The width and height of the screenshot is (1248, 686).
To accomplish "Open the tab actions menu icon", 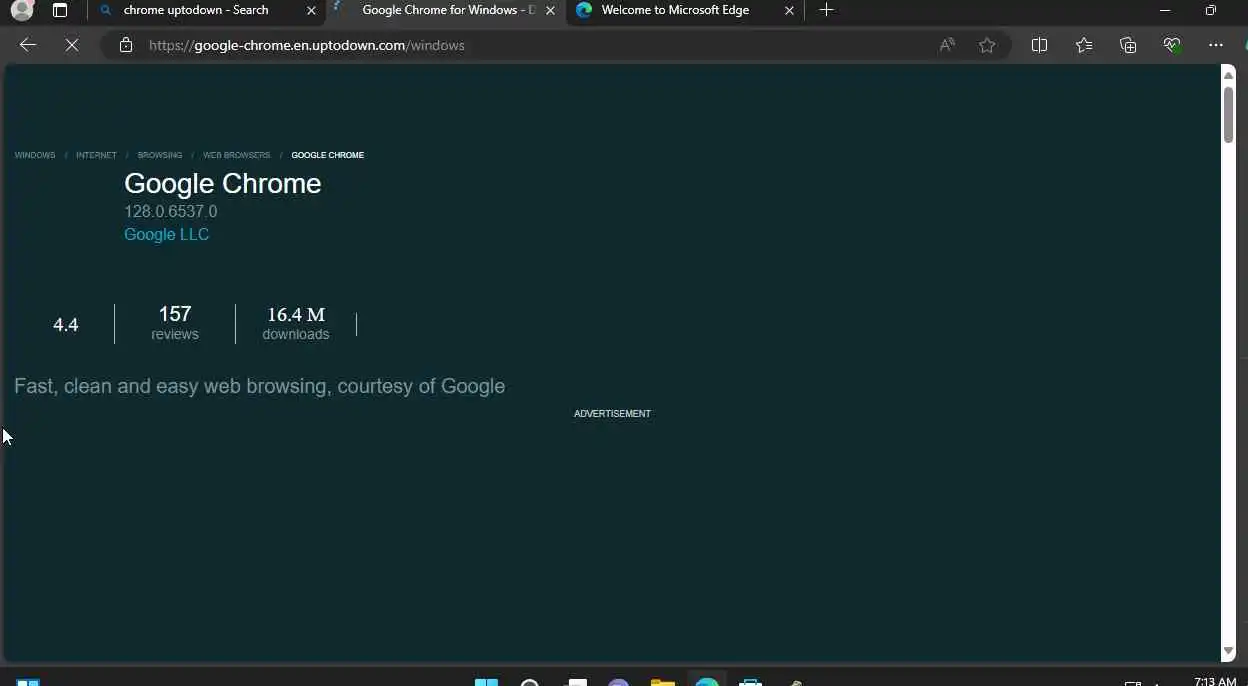I will click(60, 10).
